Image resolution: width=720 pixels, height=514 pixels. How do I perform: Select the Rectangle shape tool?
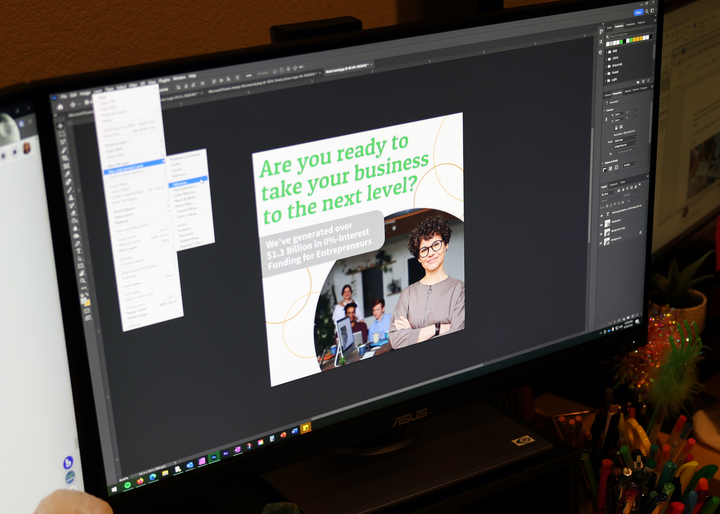81,266
